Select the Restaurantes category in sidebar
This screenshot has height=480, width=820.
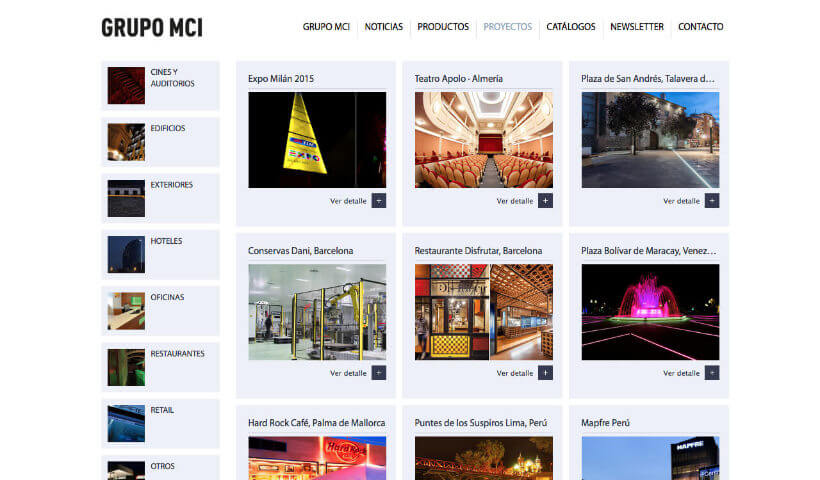[x=177, y=354]
